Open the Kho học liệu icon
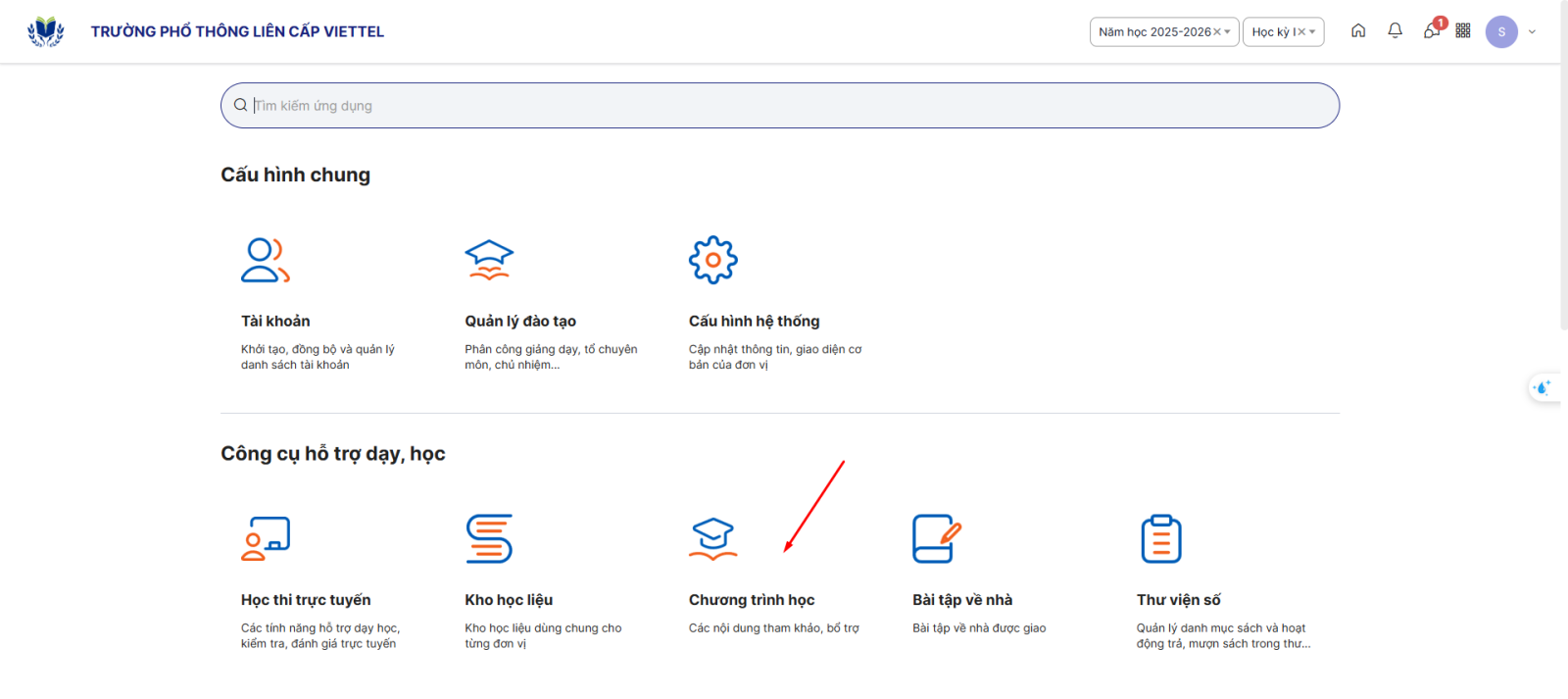This screenshot has width=1568, height=699. tap(489, 538)
